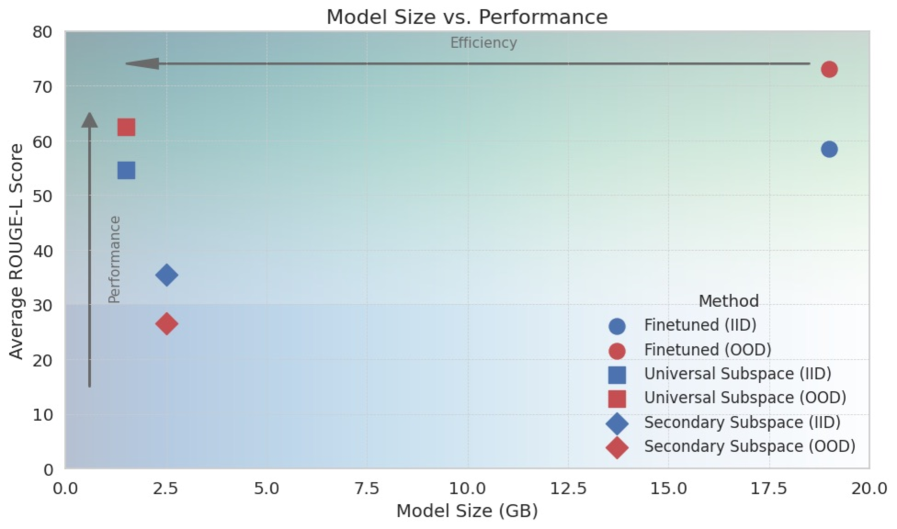Click the "Method" legend title
This screenshot has height=529, width=897.
pos(728,301)
